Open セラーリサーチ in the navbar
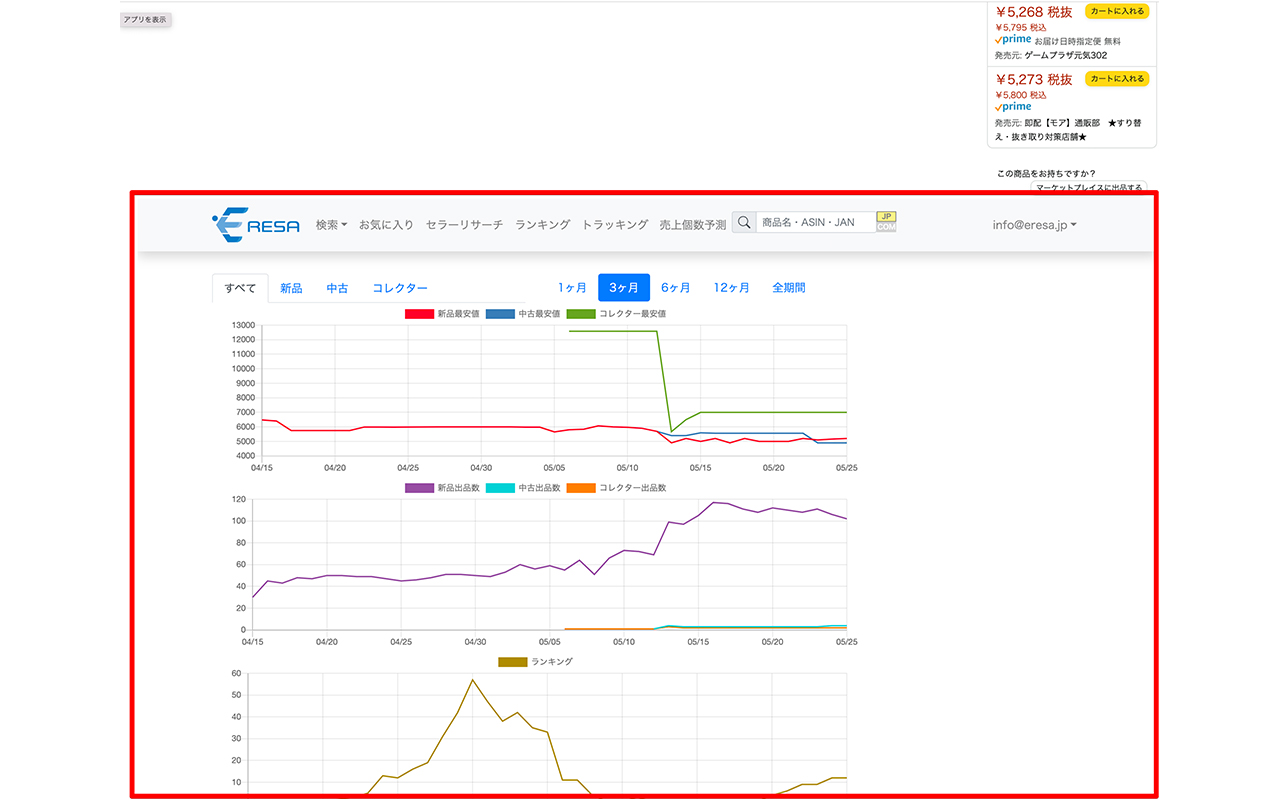The width and height of the screenshot is (1280, 800). click(x=464, y=225)
